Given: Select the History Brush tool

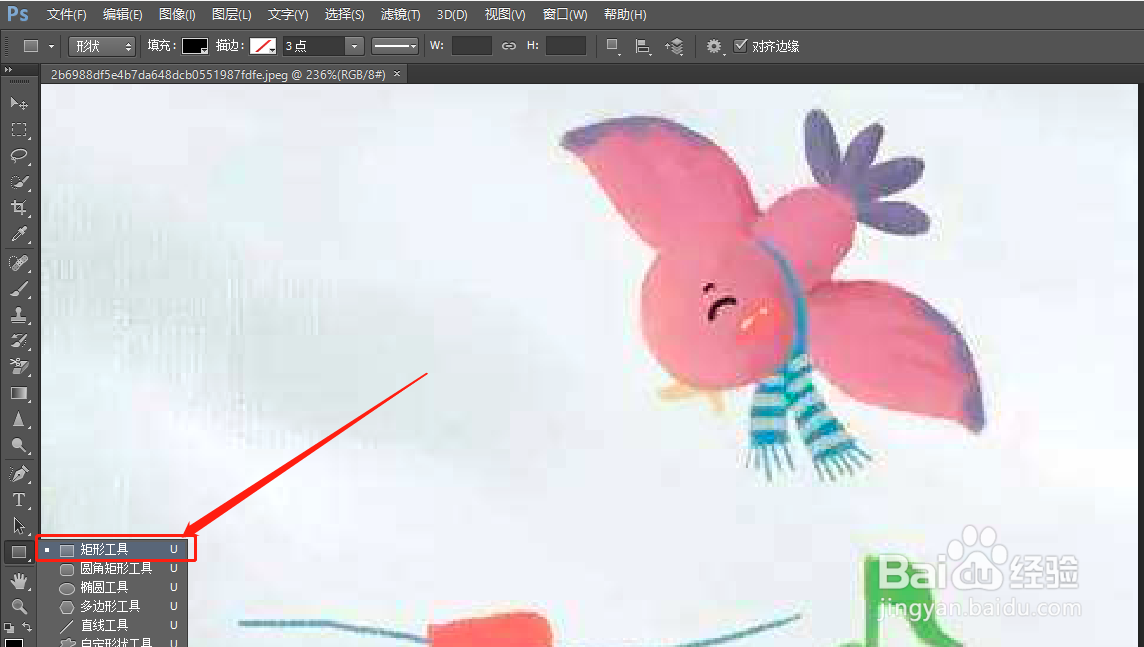Looking at the screenshot, I should [x=19, y=341].
